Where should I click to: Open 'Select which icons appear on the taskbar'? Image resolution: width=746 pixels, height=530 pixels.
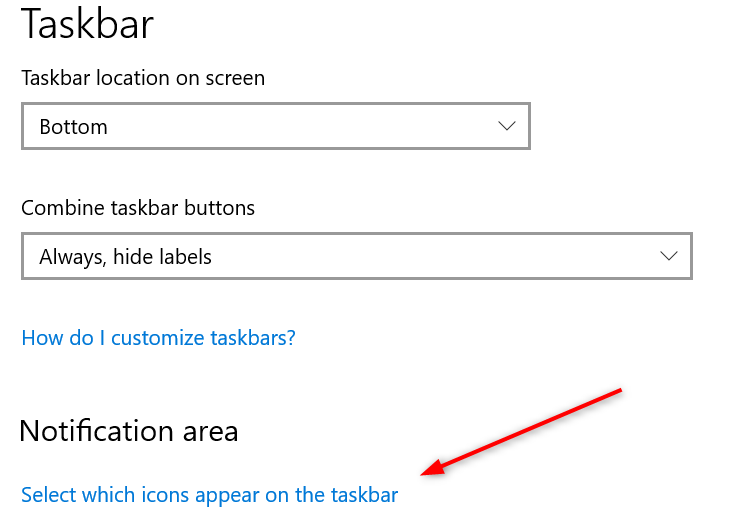(209, 495)
